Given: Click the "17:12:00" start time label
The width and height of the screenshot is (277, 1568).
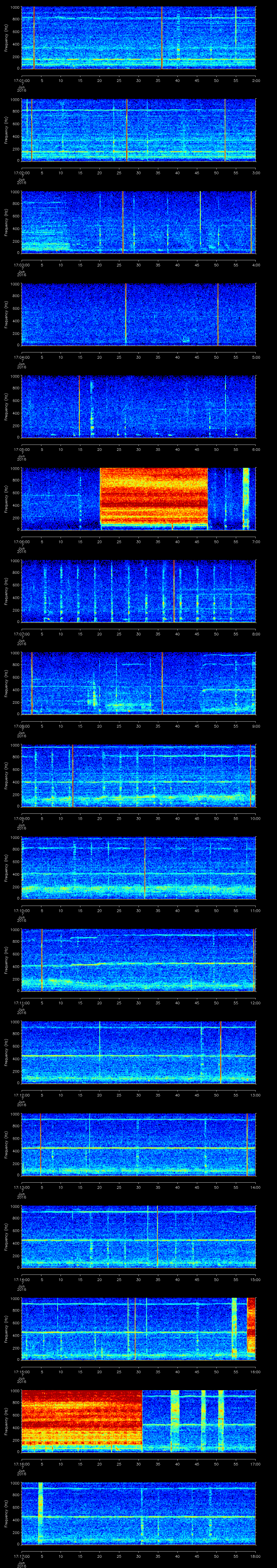Looking at the screenshot, I should (21, 1095).
